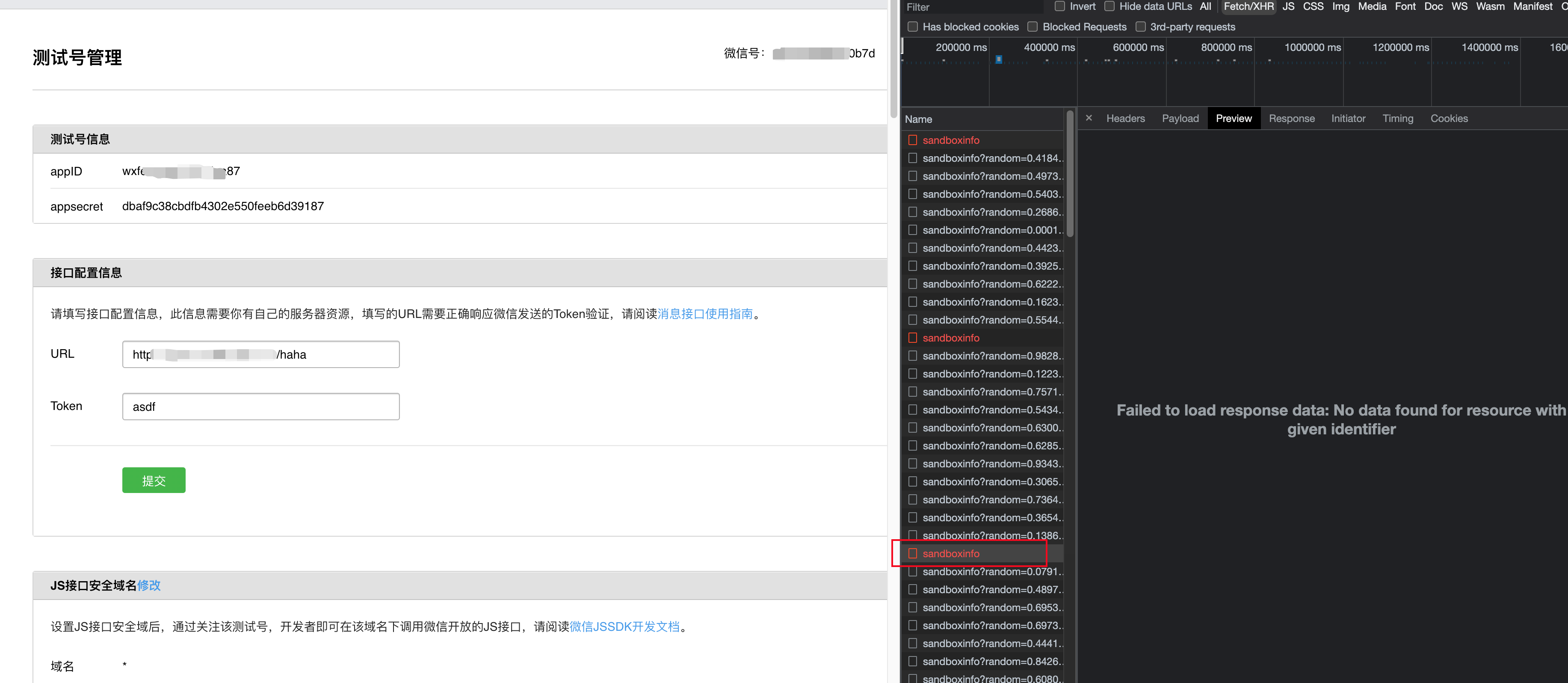Close the request details panel
Screen dimensions: 1568x683
click(1089, 118)
